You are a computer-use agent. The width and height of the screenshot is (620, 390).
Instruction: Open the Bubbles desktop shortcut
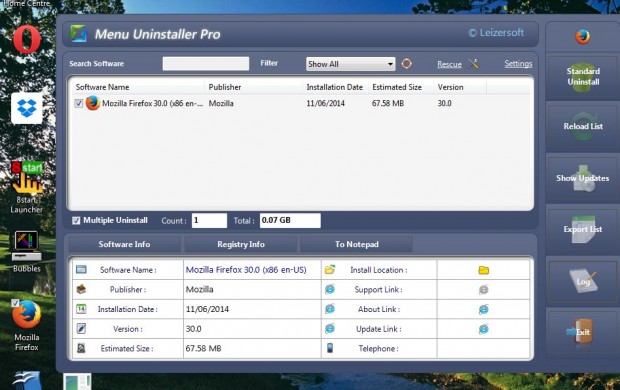pos(26,252)
